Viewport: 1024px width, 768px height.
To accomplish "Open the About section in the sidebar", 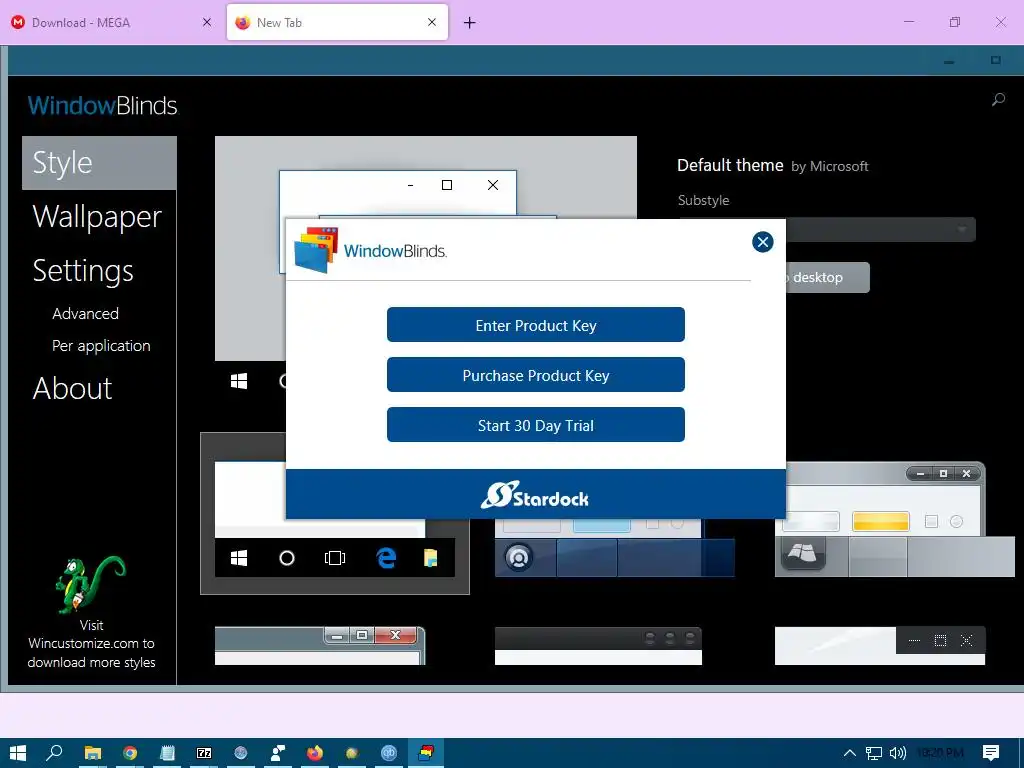I will coord(72,389).
